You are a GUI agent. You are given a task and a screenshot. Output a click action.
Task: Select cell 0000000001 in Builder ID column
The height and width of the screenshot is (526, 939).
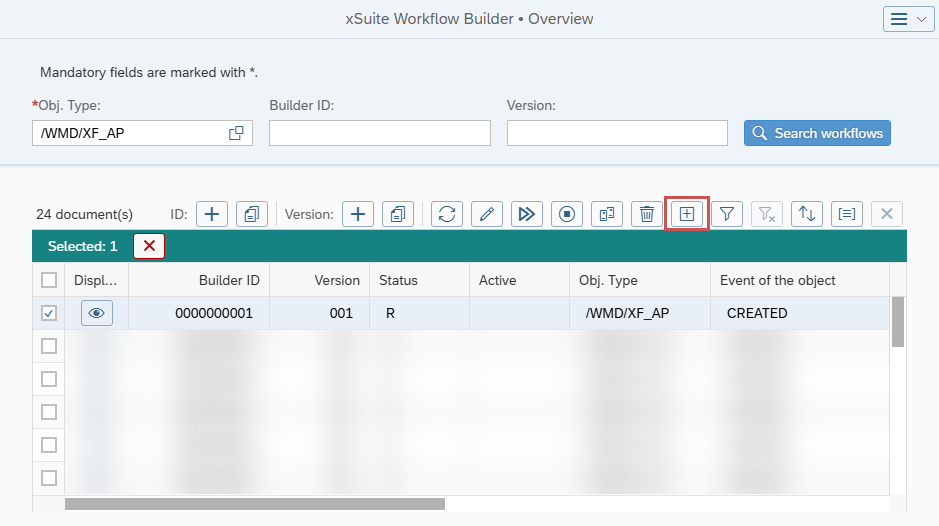point(199,313)
